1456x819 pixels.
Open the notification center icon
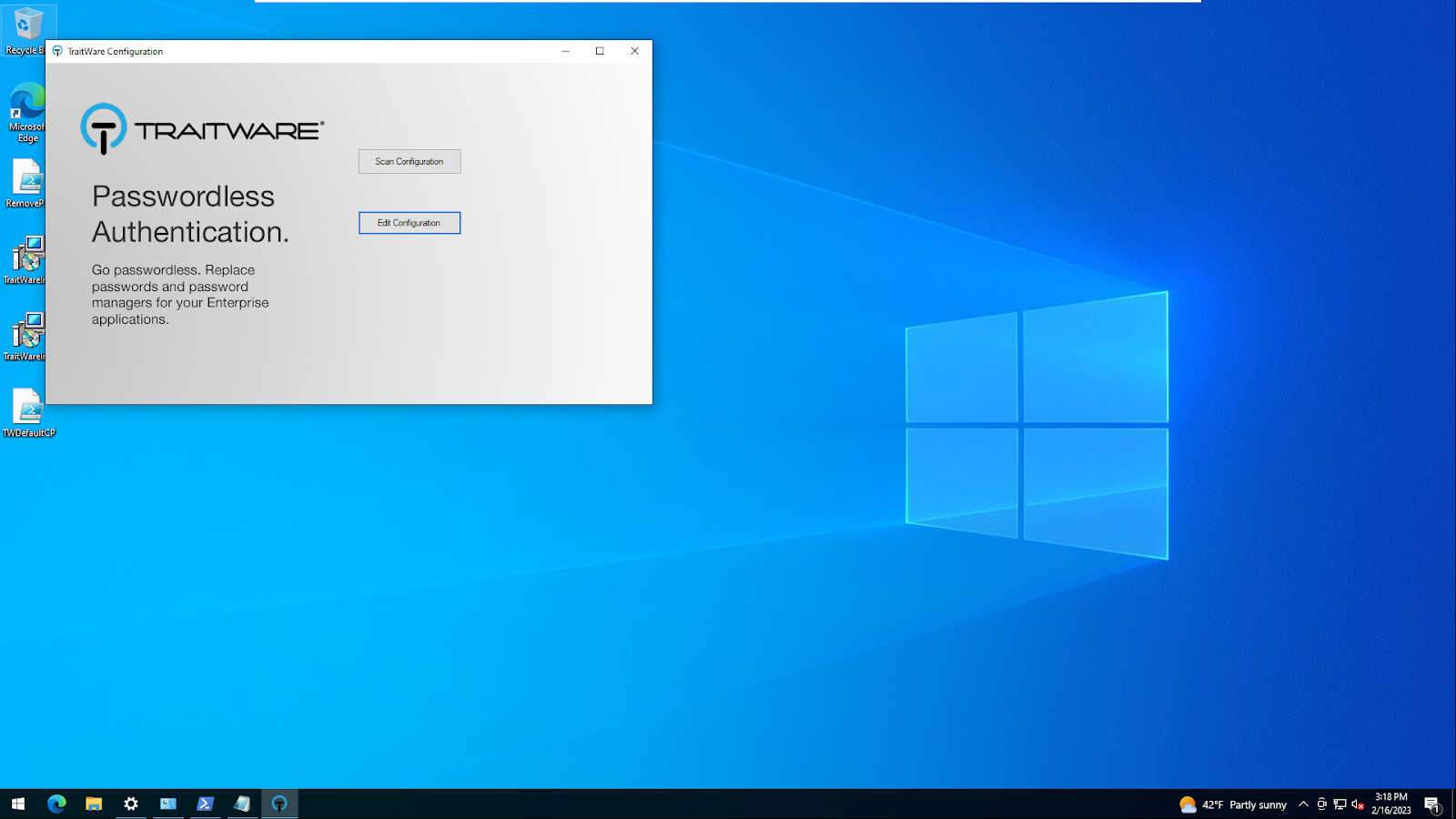click(1432, 804)
